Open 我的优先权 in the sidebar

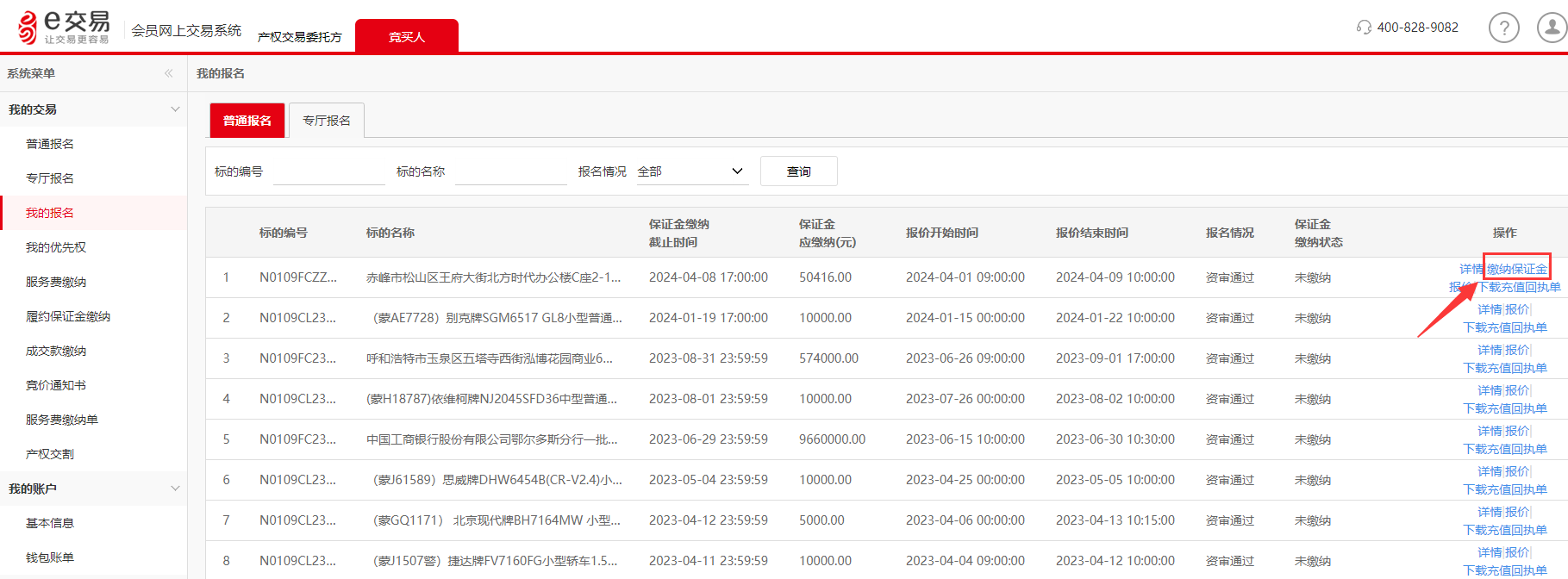[x=56, y=247]
